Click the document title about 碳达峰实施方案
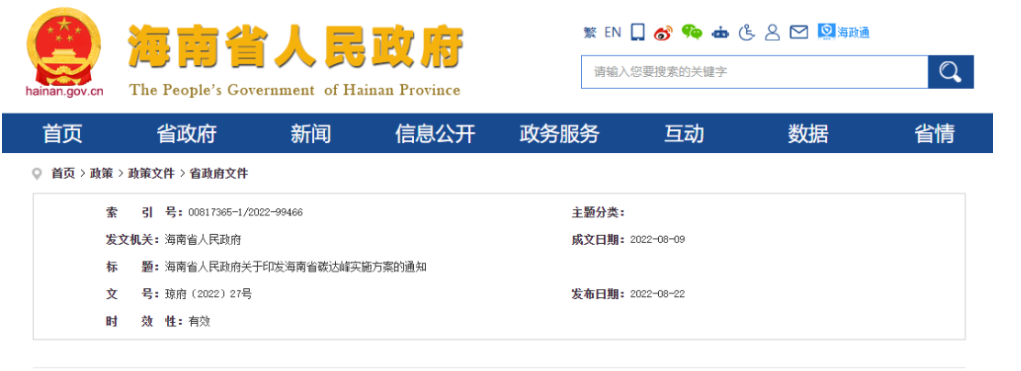The width and height of the screenshot is (1021, 371). (x=296, y=267)
